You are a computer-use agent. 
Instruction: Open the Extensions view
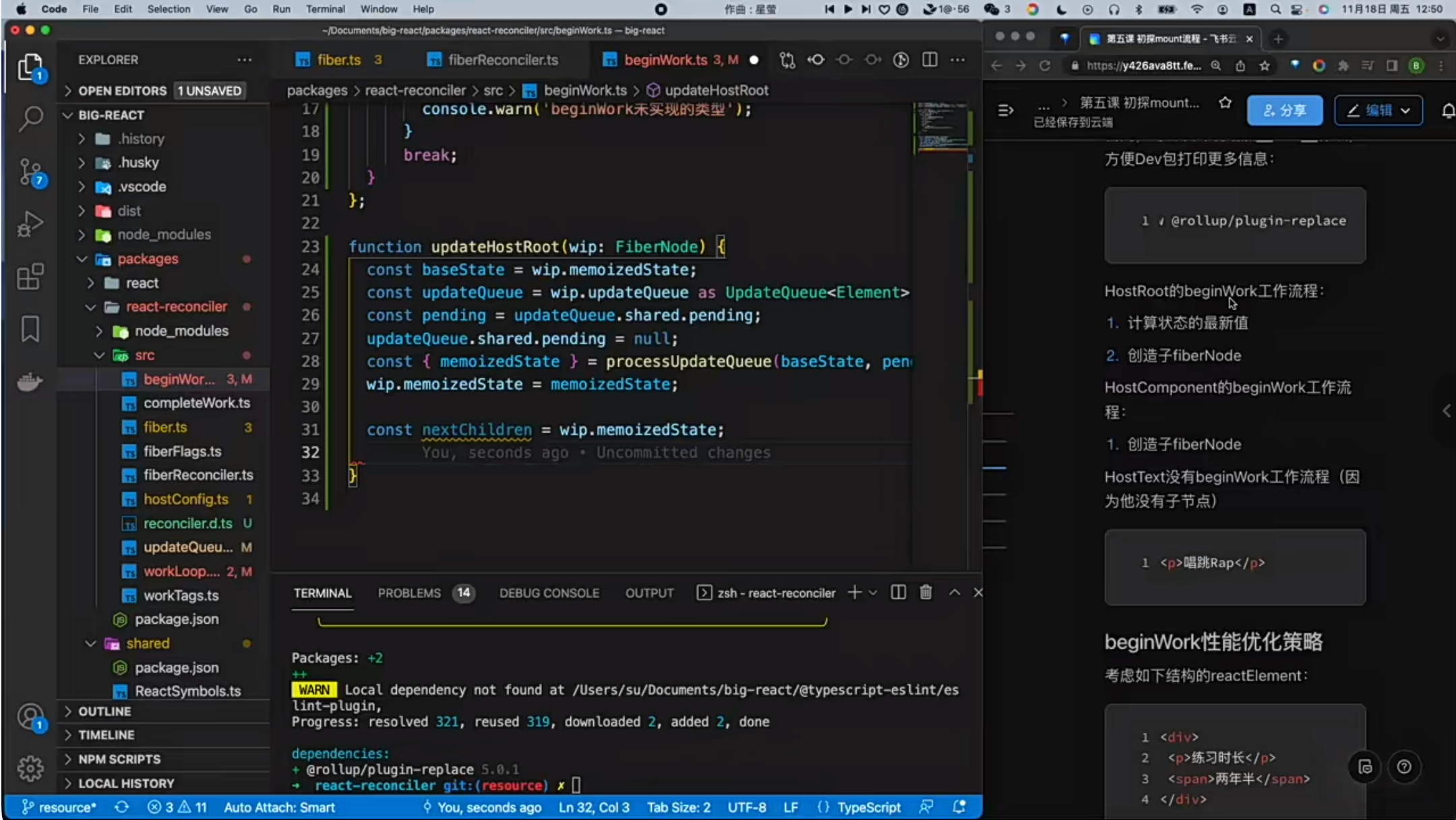tap(30, 276)
